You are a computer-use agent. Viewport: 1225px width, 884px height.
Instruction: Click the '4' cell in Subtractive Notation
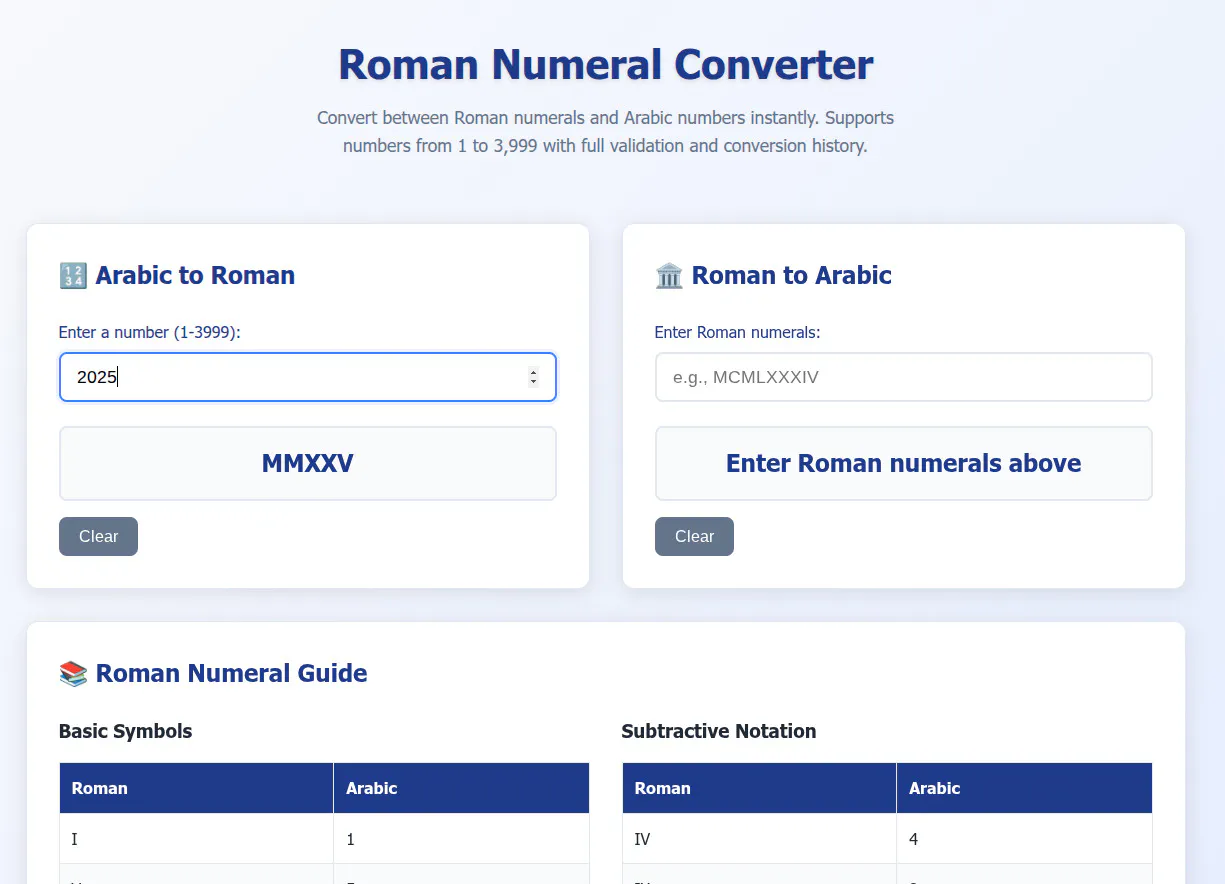tap(1024, 839)
